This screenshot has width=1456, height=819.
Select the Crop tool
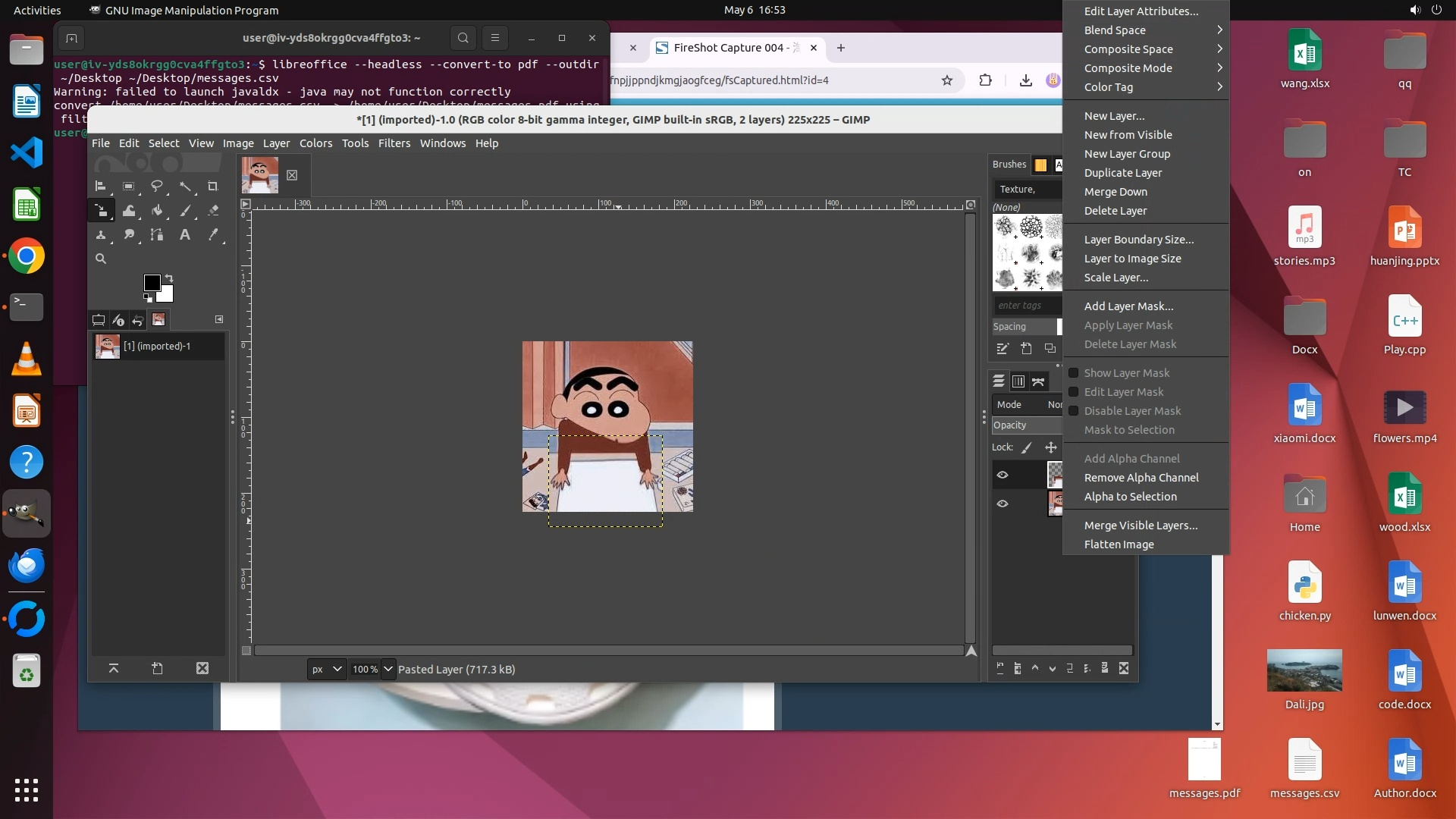pos(213,187)
